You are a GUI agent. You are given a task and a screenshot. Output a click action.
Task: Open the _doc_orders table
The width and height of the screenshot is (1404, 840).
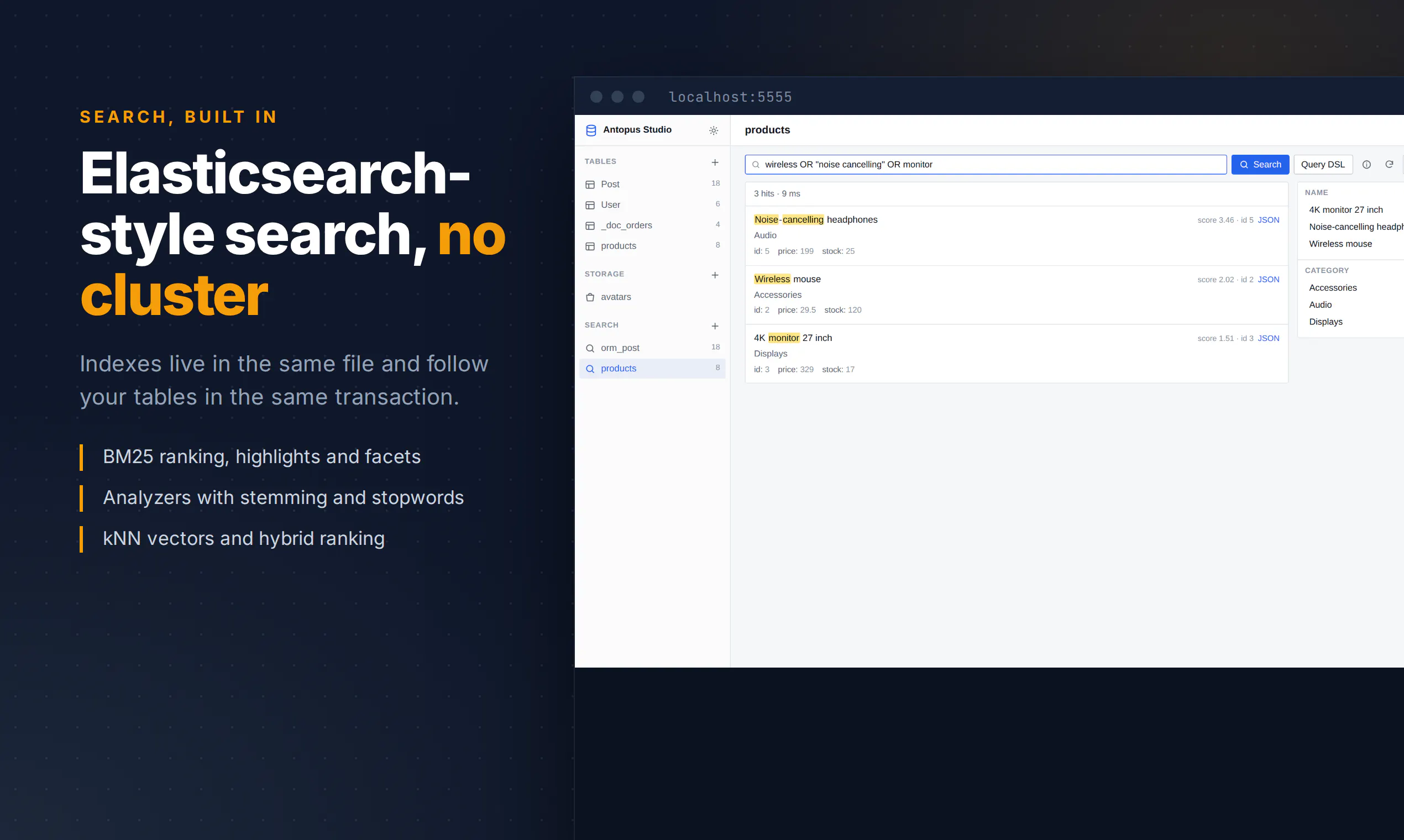(652, 225)
